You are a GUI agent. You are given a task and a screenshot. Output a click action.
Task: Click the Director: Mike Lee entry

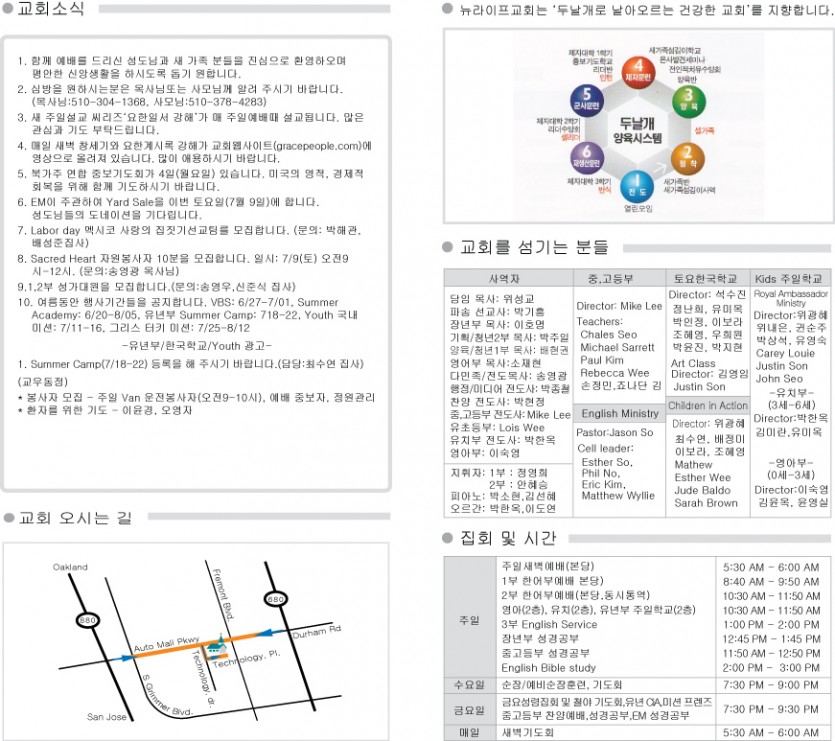[x=619, y=306]
